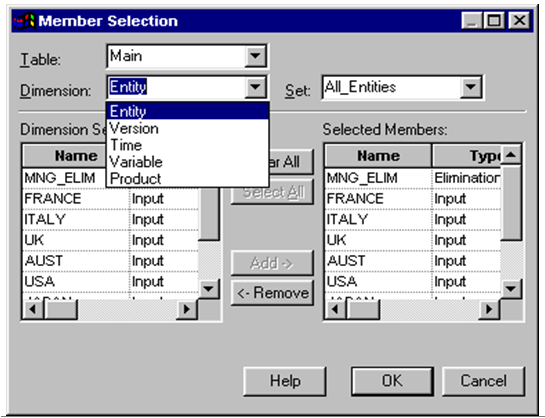
Task: Click the Remove button
Action: [272, 293]
